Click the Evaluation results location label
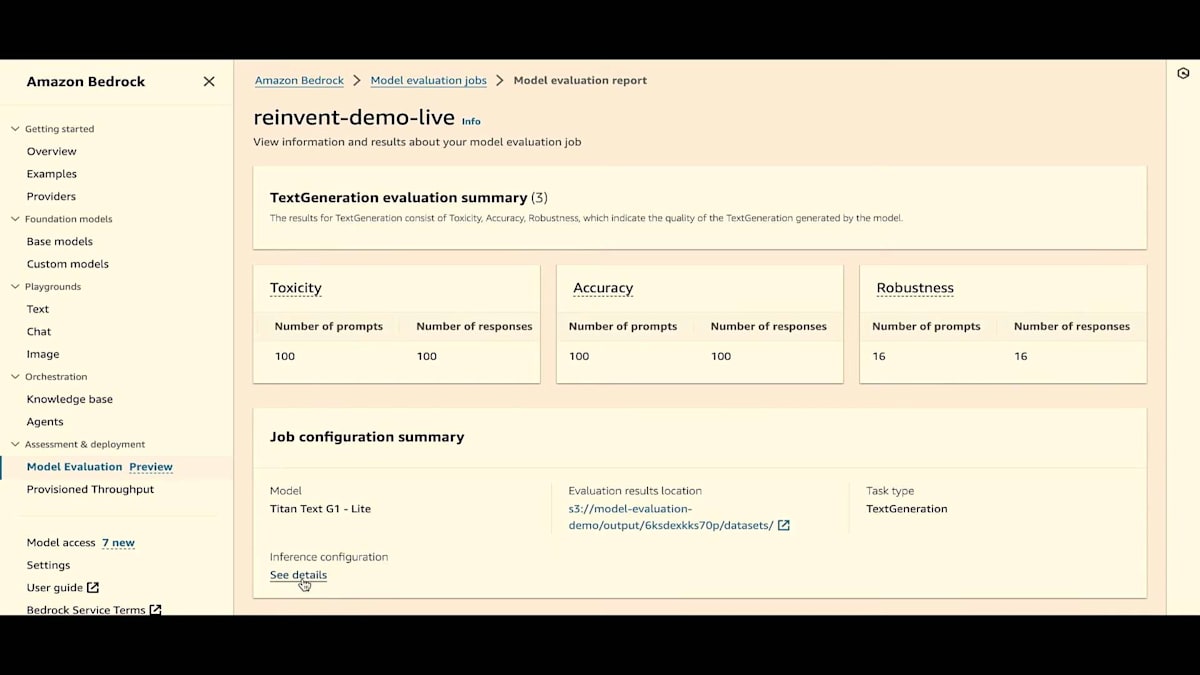Viewport: 1200px width, 675px height. pos(635,491)
